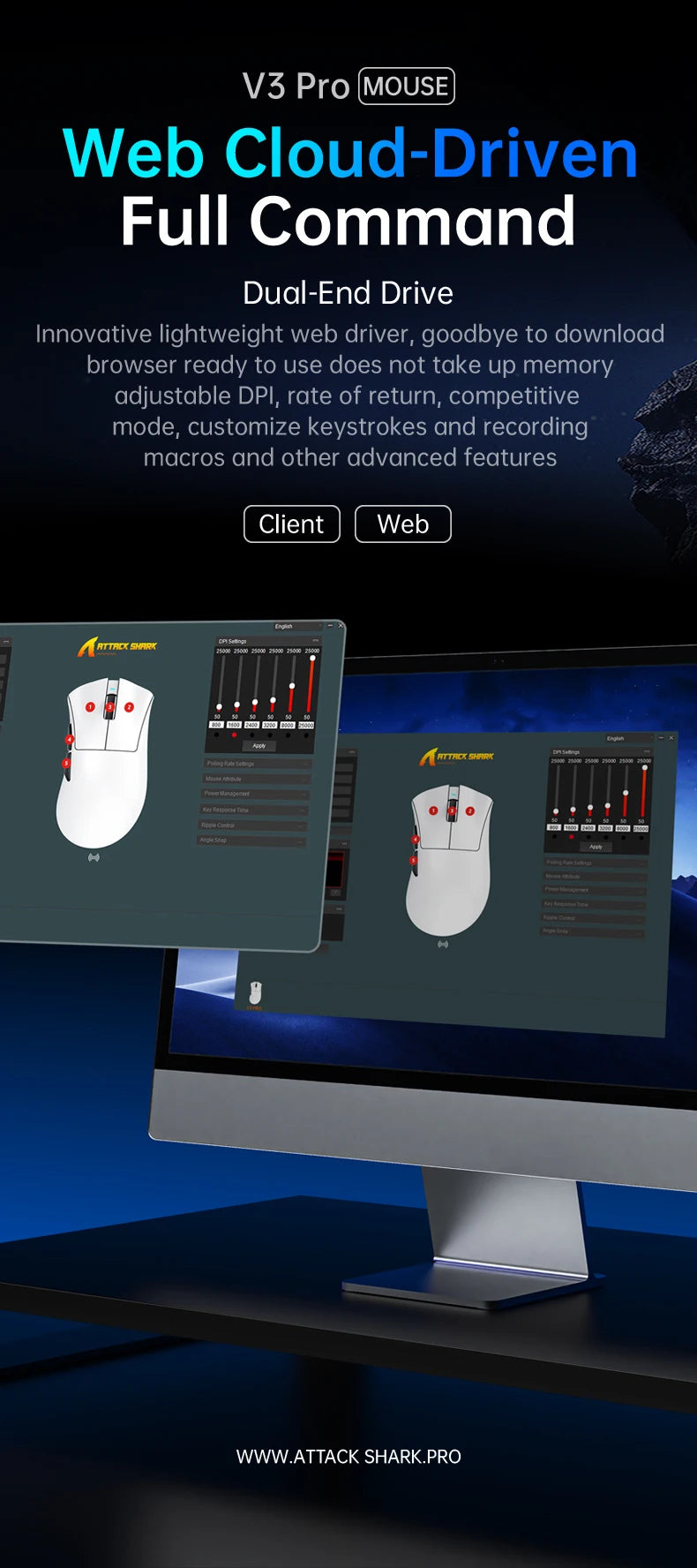Click button marker 2 on the mouse in the left floating window
Viewport: 697px width, 1568px height.
click(x=129, y=707)
